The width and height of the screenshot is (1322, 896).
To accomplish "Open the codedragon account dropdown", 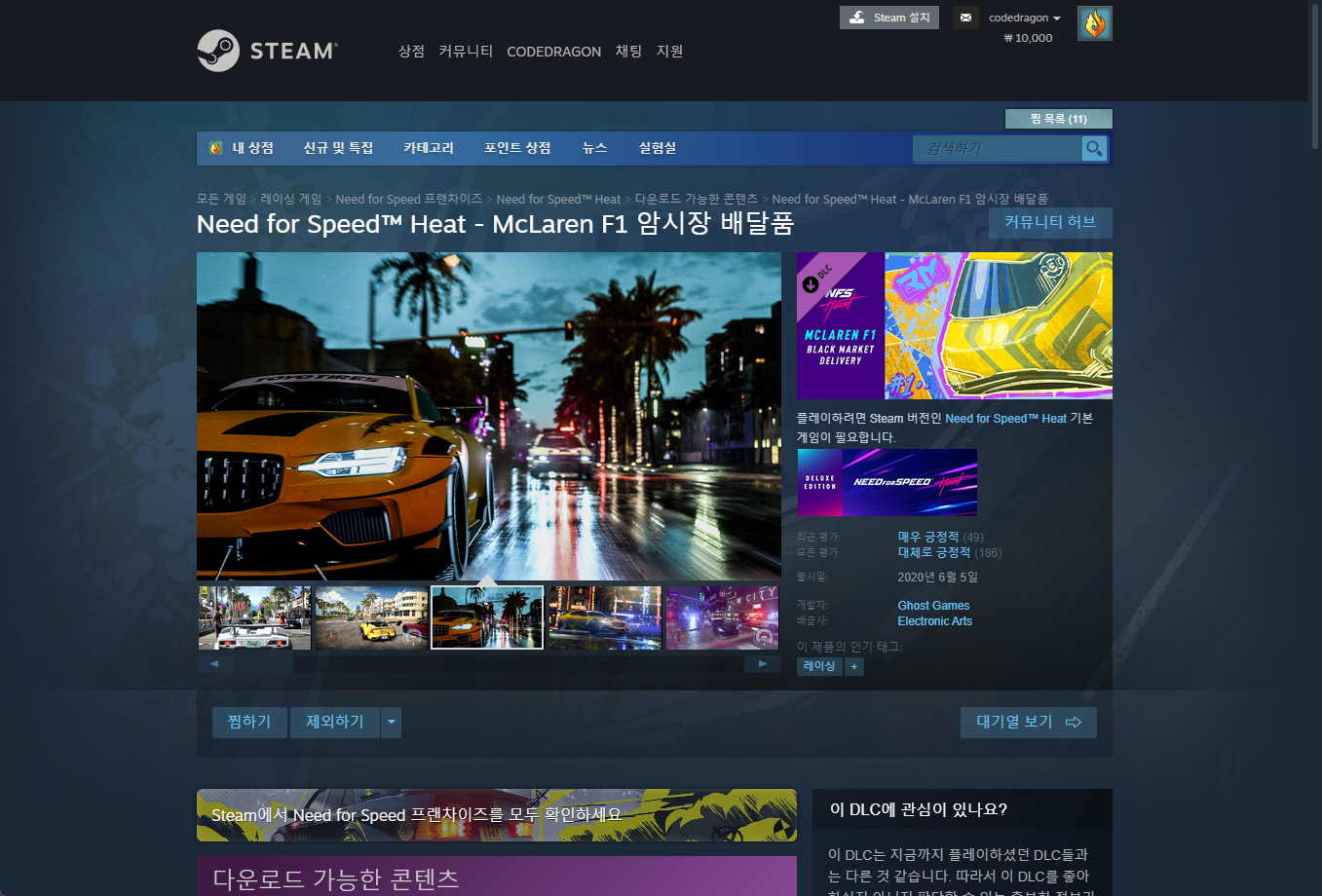I will tap(1024, 18).
